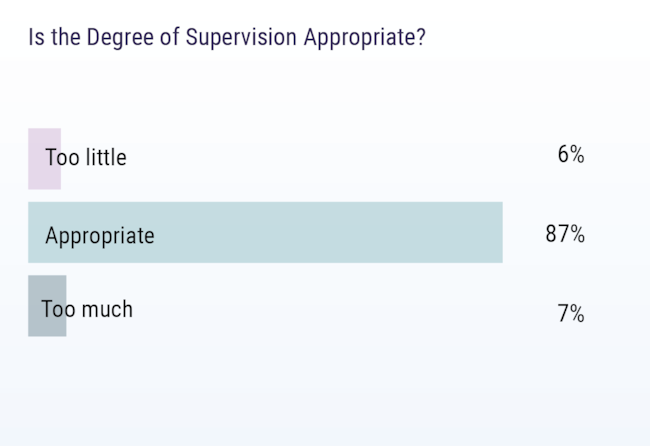Click the percent sign next to 7
Screen dimensions: 650x446
pyautogui.click(x=577, y=313)
